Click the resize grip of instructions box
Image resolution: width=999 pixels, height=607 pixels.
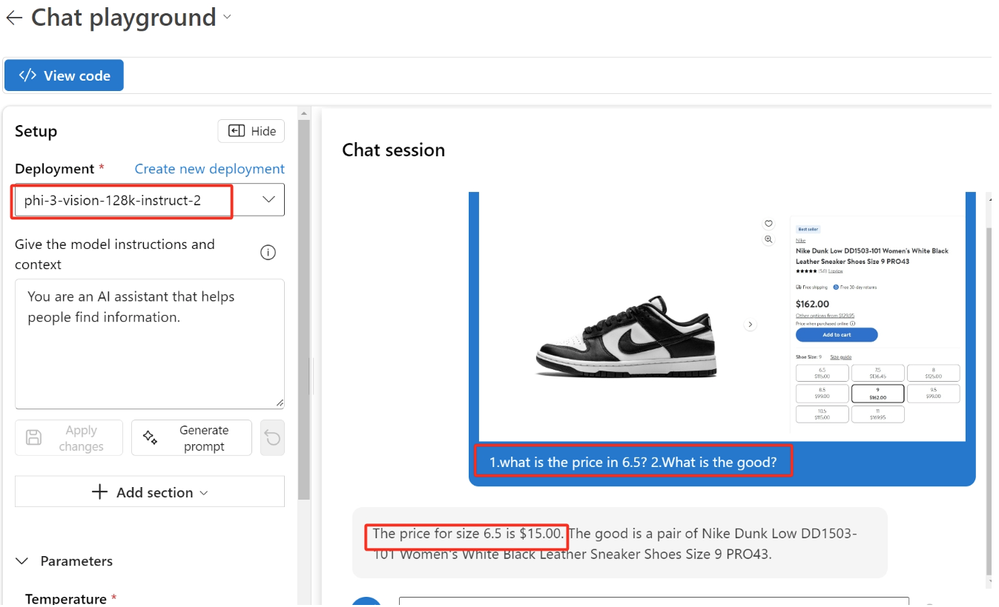(x=280, y=403)
